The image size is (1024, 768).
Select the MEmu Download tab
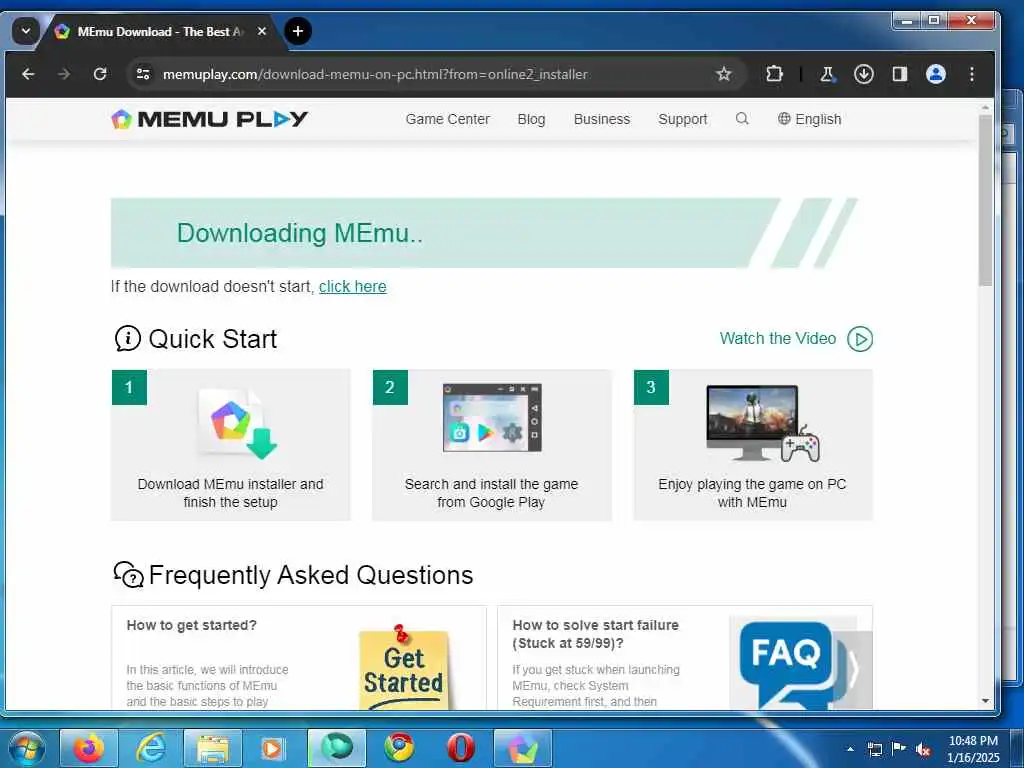coord(159,31)
